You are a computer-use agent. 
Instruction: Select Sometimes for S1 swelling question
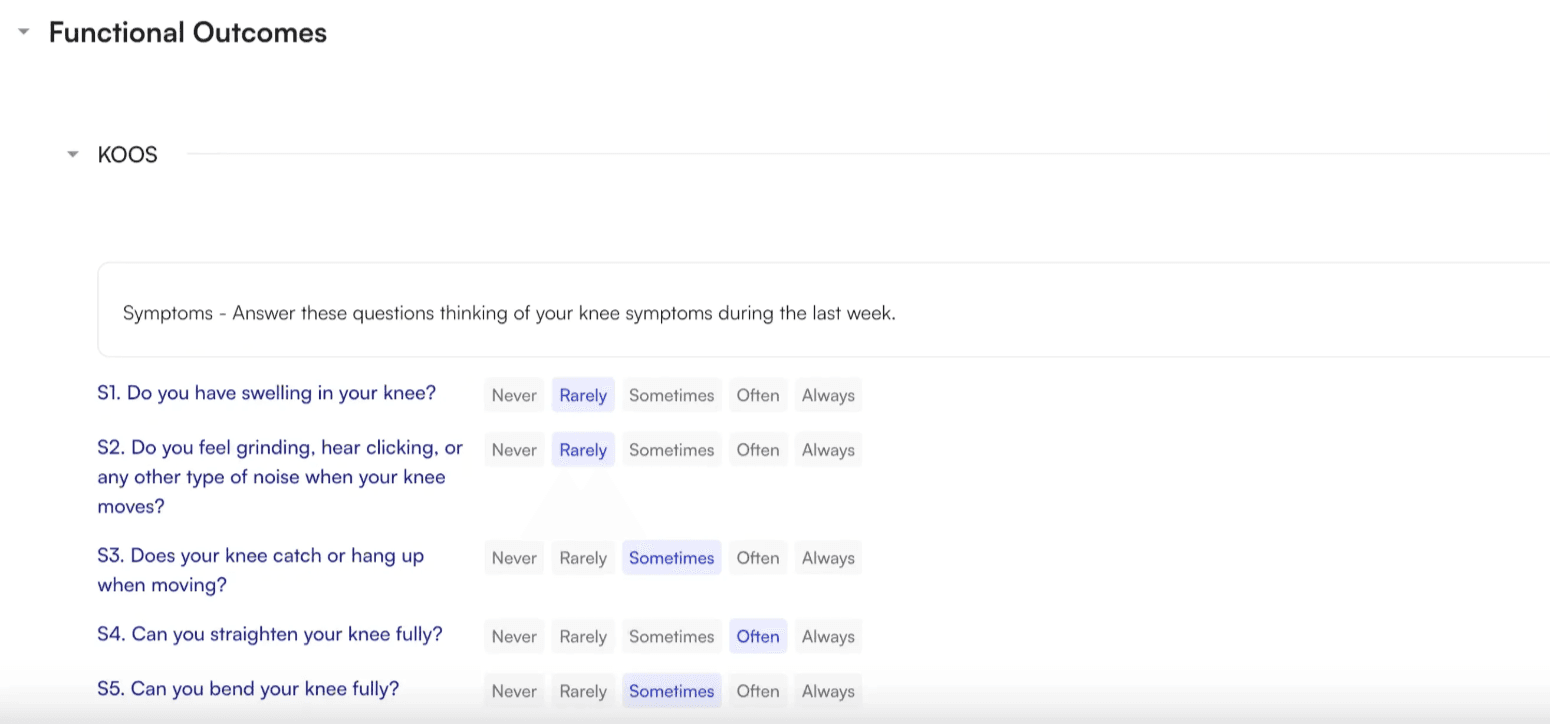tap(672, 395)
